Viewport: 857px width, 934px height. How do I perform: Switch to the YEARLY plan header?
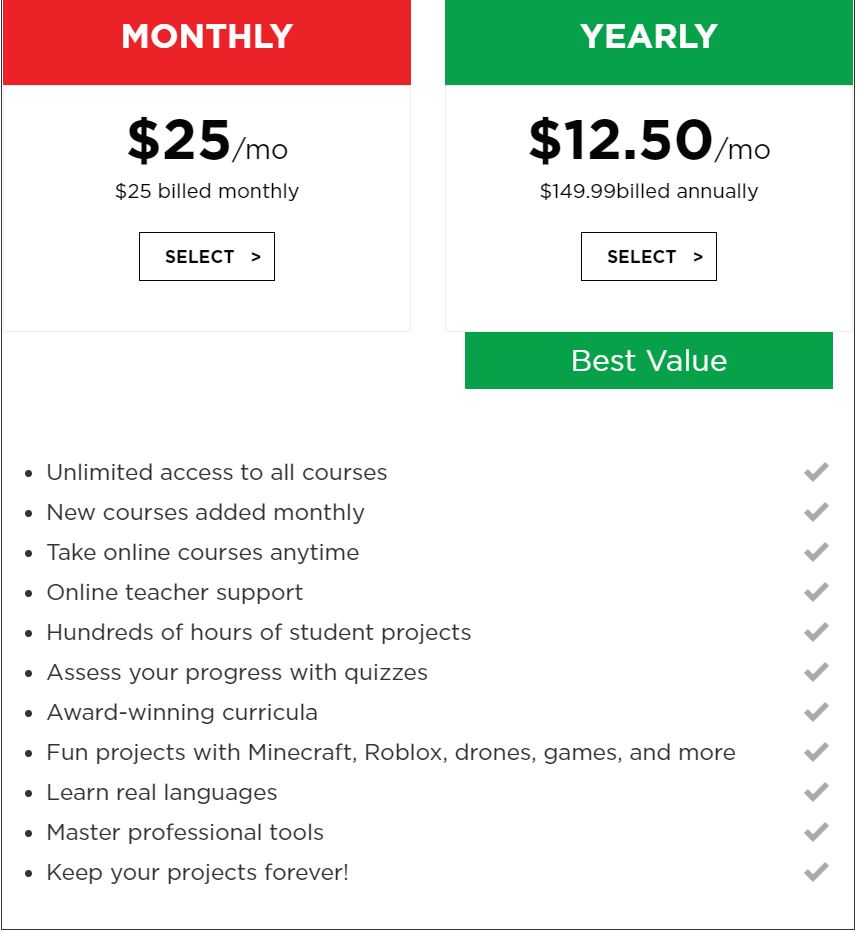(648, 38)
